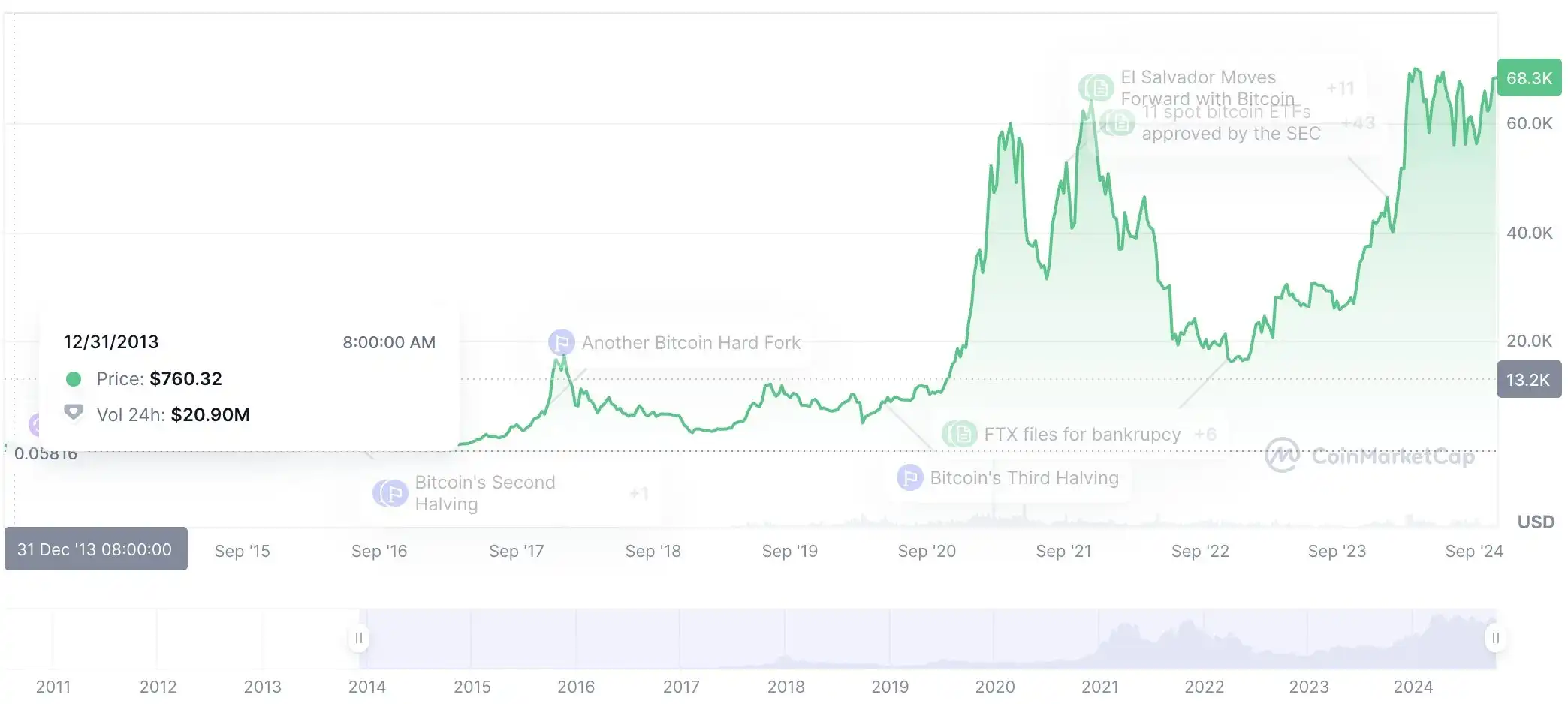Click the 13.2K crosshair price label
This screenshot has width=1568, height=704.
1528,379
